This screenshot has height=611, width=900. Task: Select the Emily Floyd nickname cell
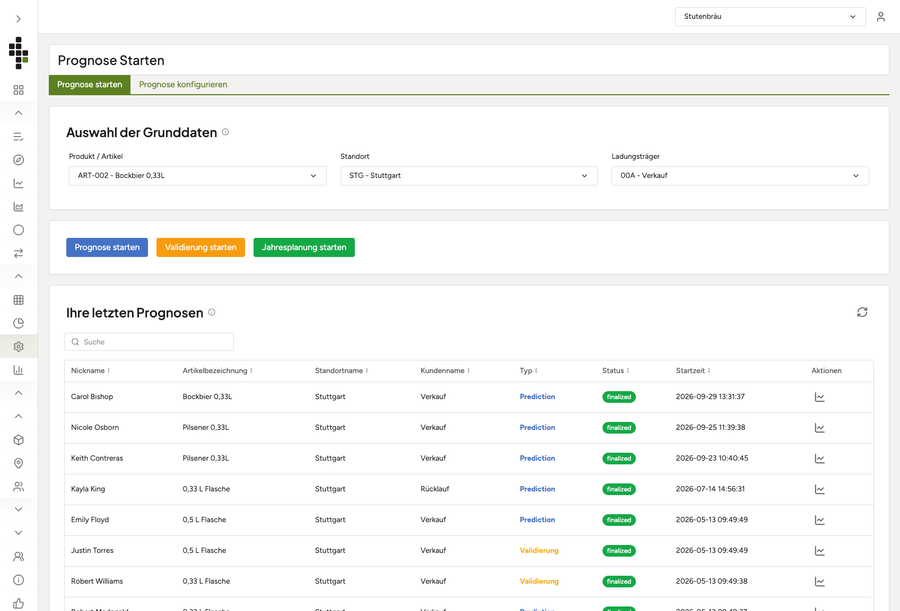coord(90,520)
